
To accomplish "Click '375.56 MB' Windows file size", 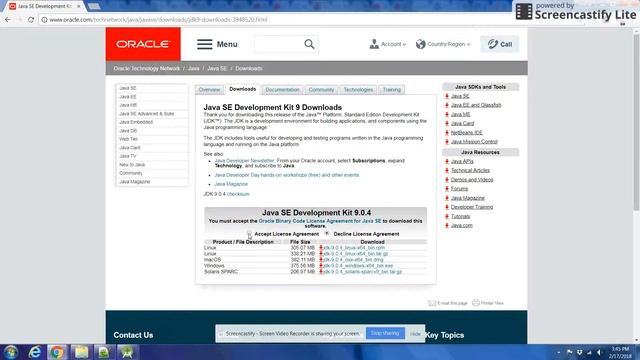I will pyautogui.click(x=302, y=266).
